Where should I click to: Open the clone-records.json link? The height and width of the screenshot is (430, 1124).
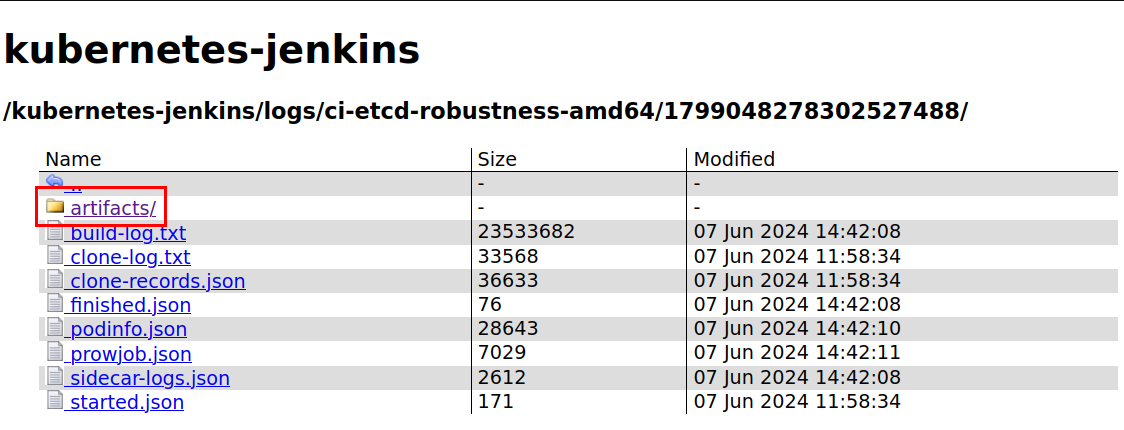[x=157, y=281]
